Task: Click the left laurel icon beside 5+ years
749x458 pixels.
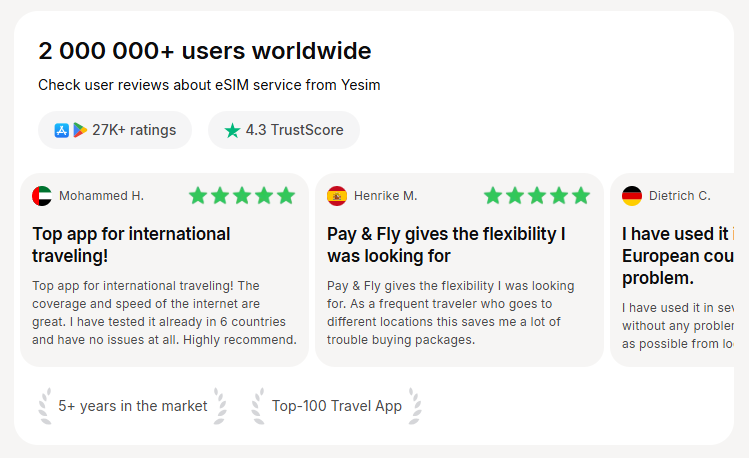Action: tap(44, 406)
